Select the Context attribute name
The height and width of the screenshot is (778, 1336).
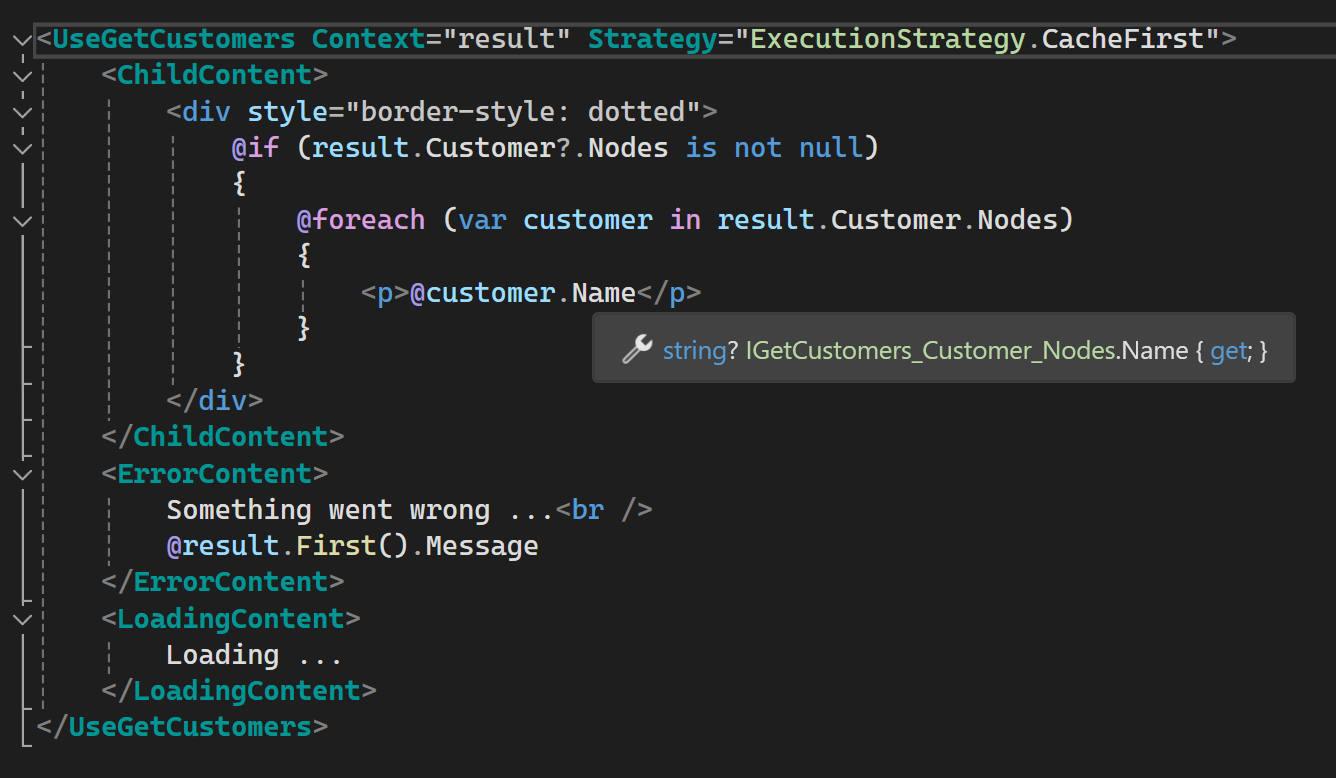pyautogui.click(x=368, y=40)
